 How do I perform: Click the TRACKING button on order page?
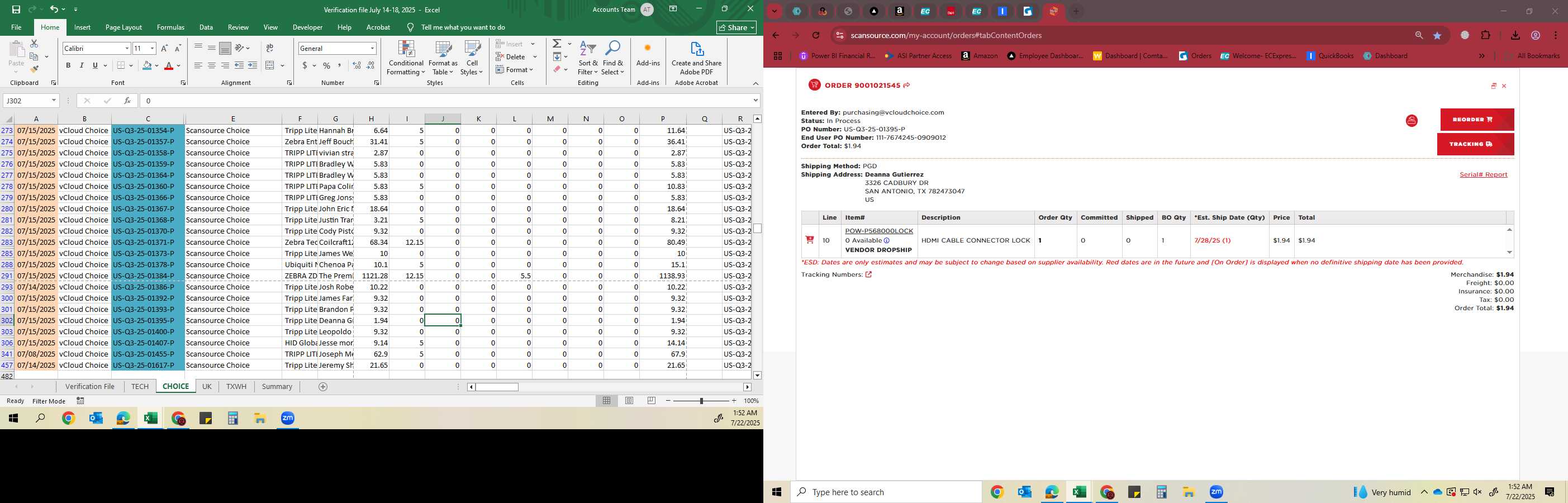[x=1475, y=144]
